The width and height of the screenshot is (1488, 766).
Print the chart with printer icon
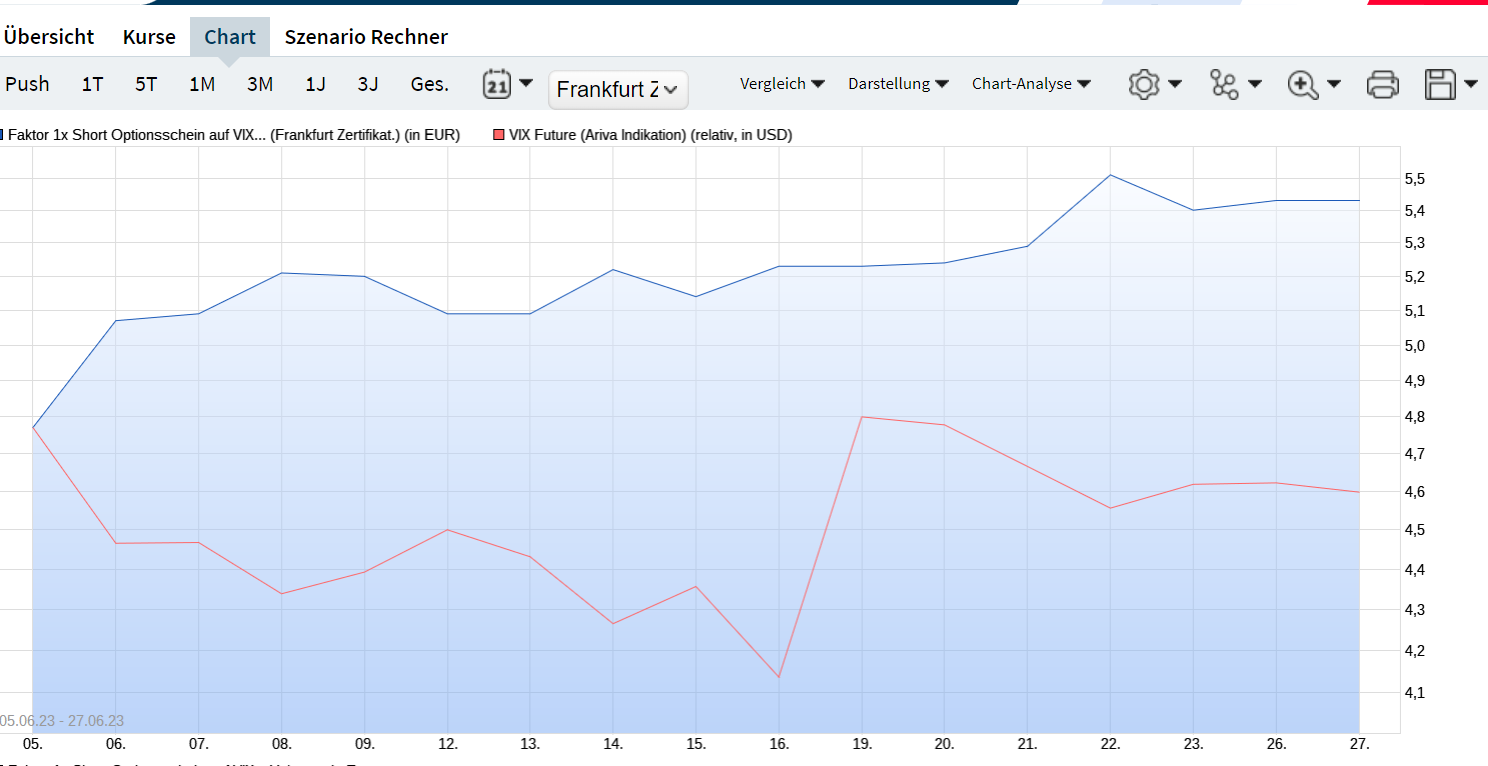(1382, 84)
